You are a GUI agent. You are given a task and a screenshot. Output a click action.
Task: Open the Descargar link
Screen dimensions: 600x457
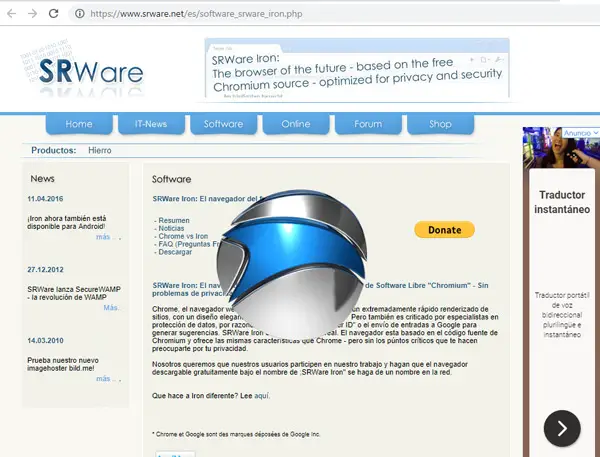175,252
